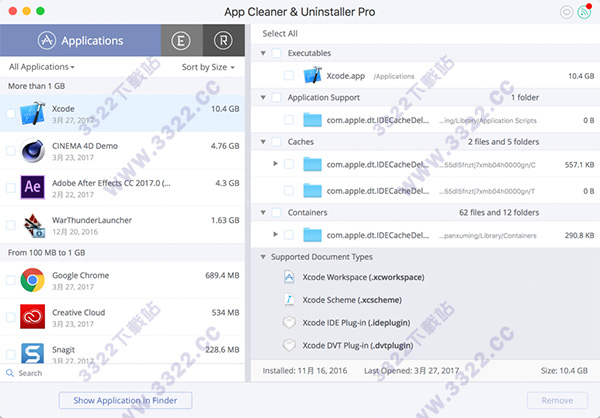The image size is (600, 418).
Task: Collapse the Application Support section
Action: click(263, 97)
